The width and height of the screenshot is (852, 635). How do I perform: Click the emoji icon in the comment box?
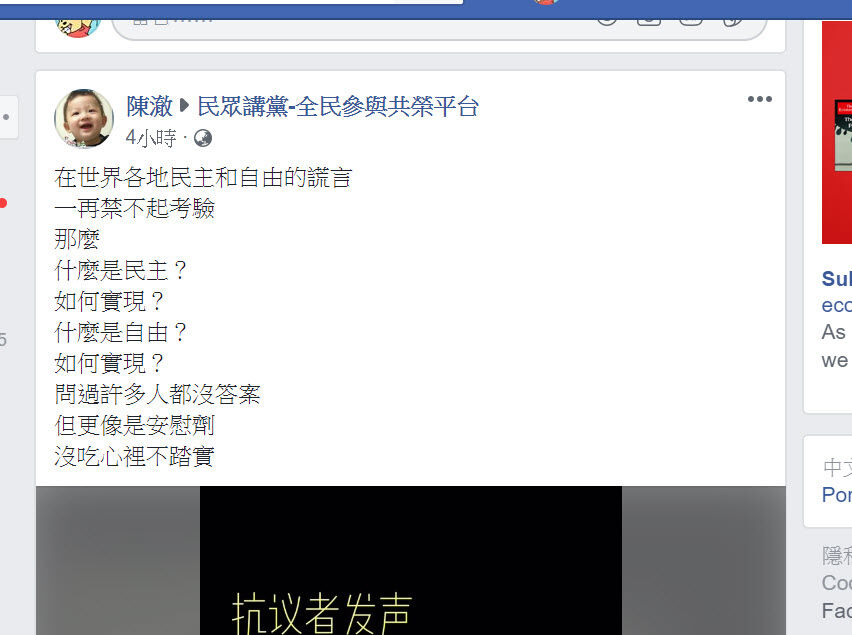[607, 21]
